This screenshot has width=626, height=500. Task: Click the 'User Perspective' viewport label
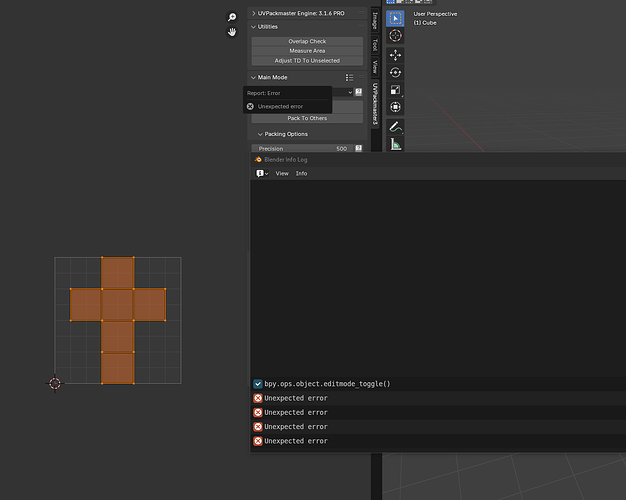pos(435,14)
